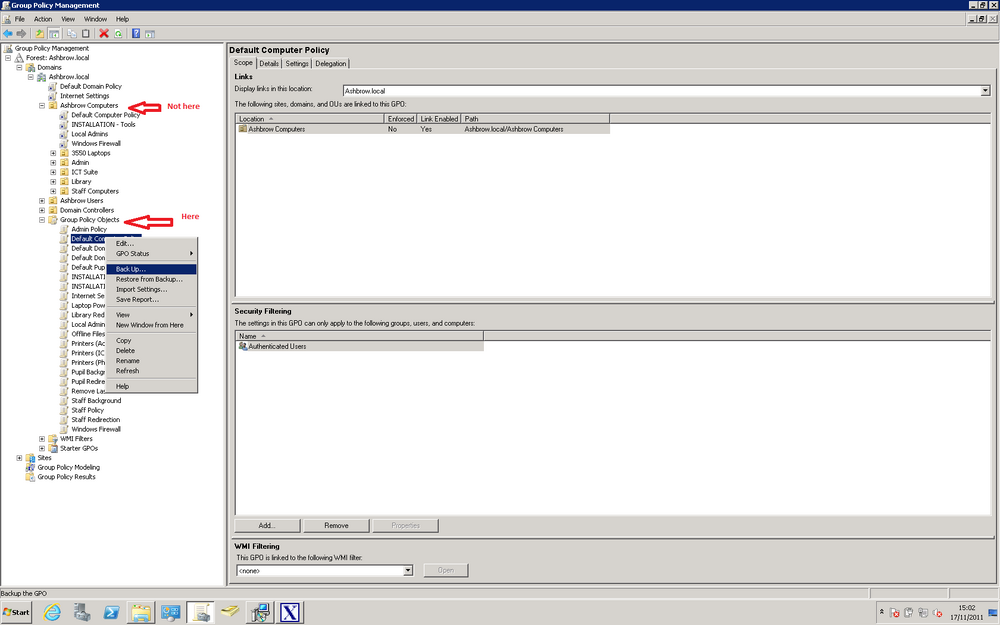The height and width of the screenshot is (625, 1000).
Task: Collapse the Domains tree node
Action: [x=19, y=67]
